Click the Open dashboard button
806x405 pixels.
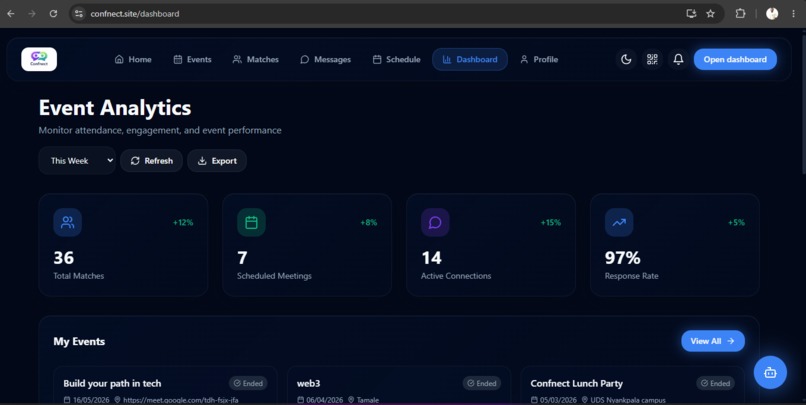point(735,60)
